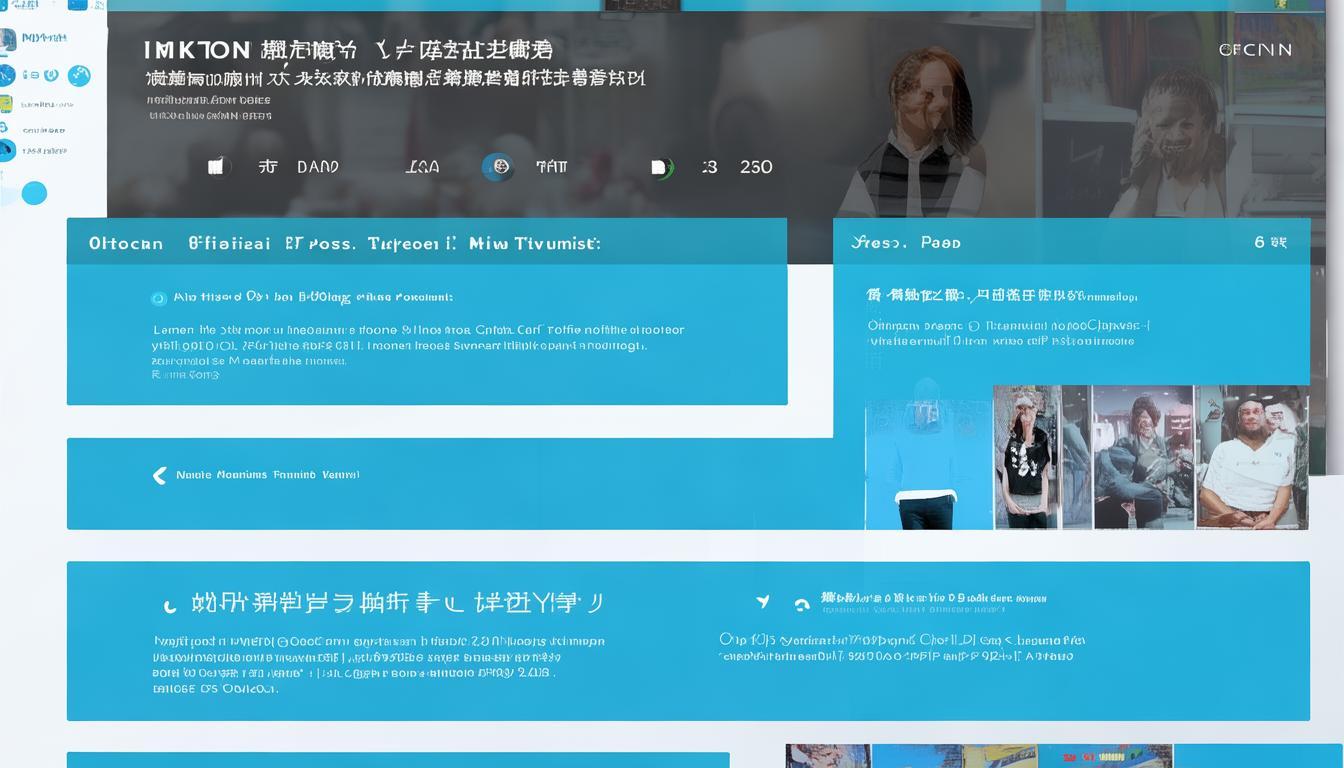
Task: Click the white briefcase icon left of DAND
Action: click(216, 167)
